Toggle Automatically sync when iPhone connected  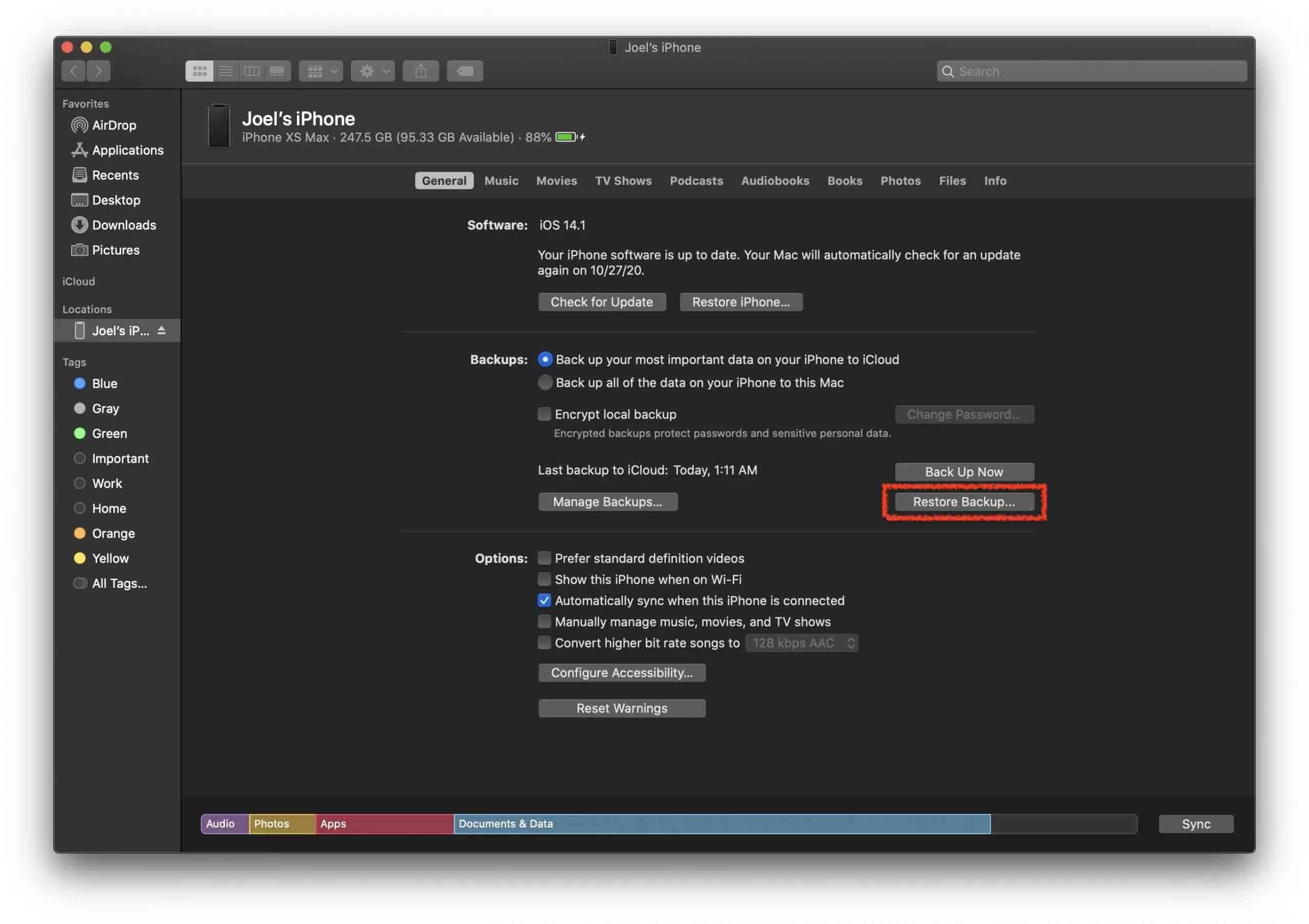544,601
